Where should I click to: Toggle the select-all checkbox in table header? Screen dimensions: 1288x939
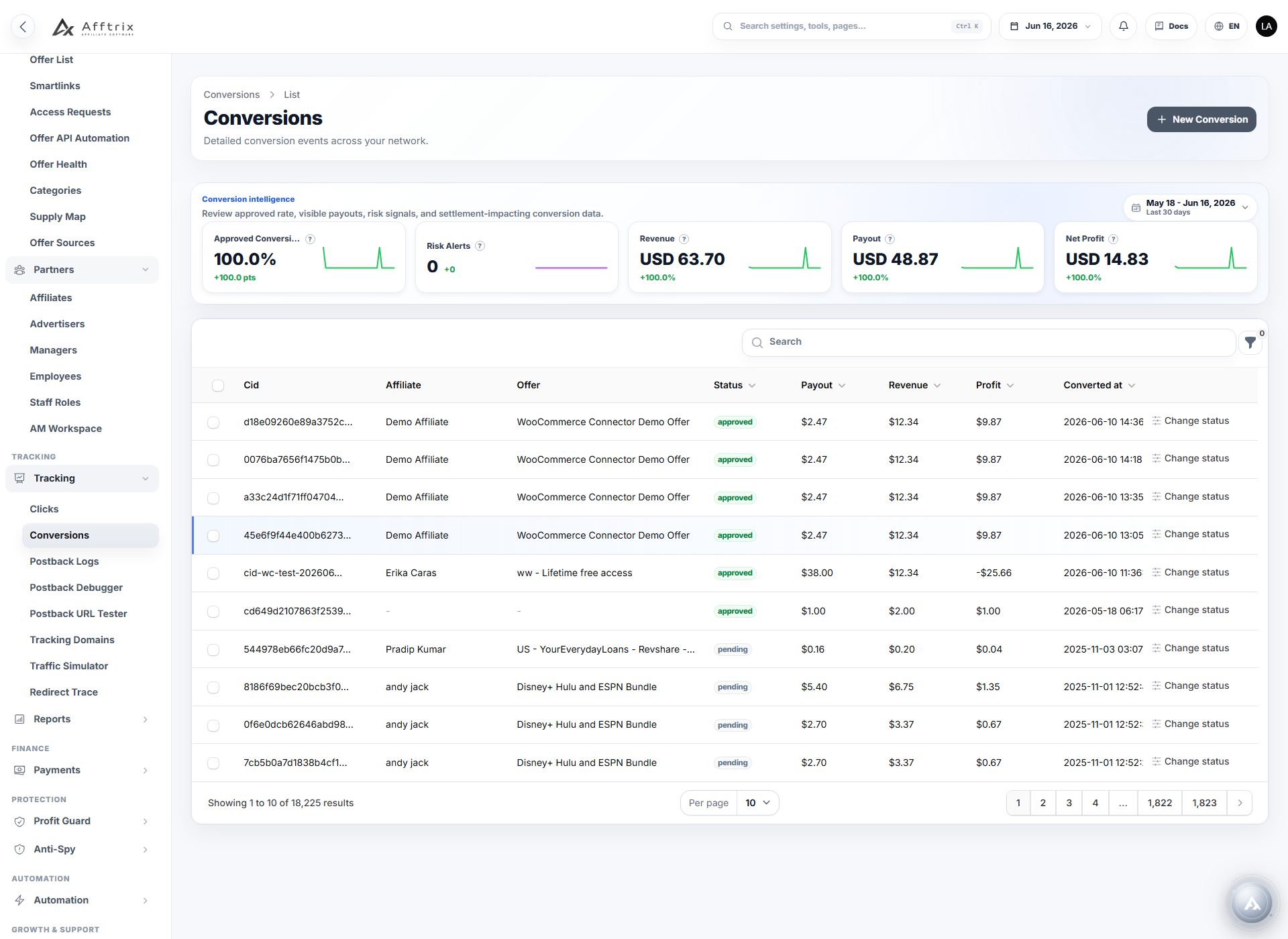click(218, 386)
